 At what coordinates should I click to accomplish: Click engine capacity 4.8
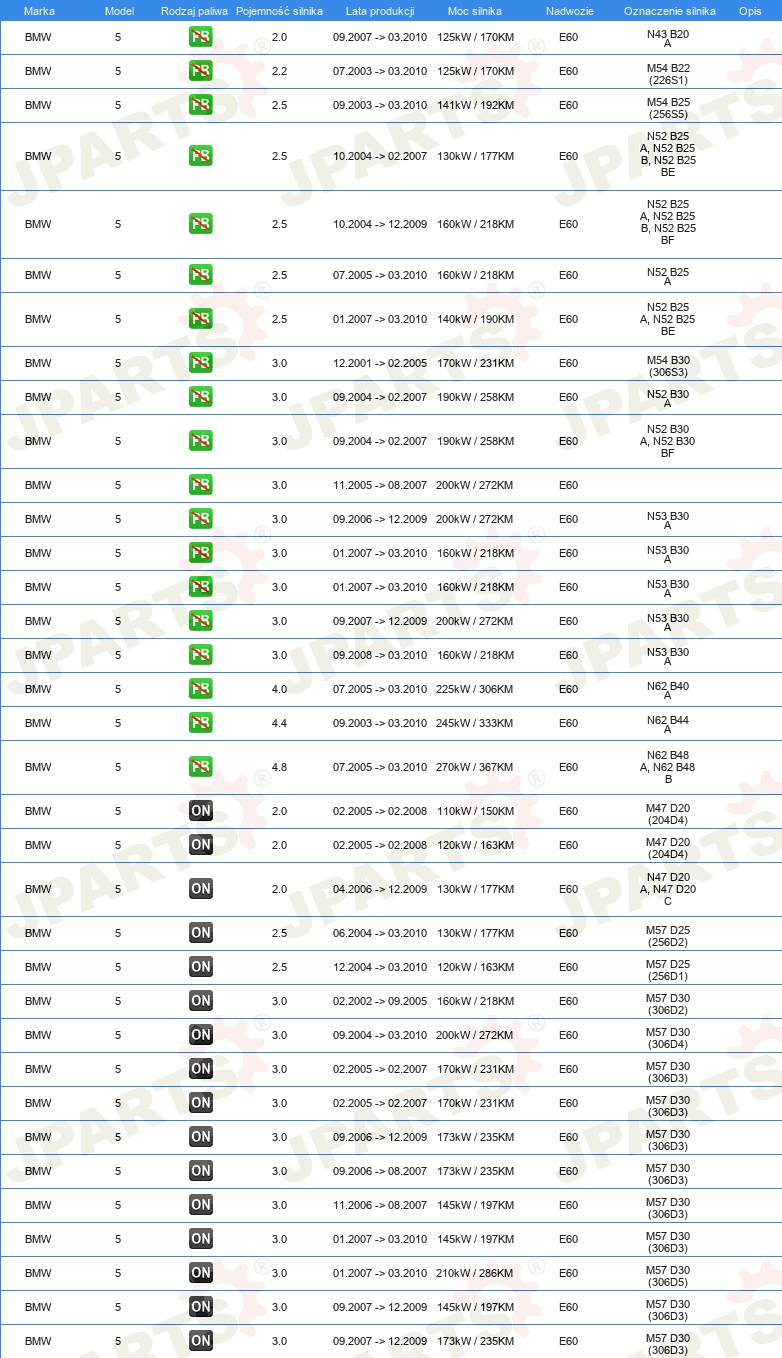(279, 767)
